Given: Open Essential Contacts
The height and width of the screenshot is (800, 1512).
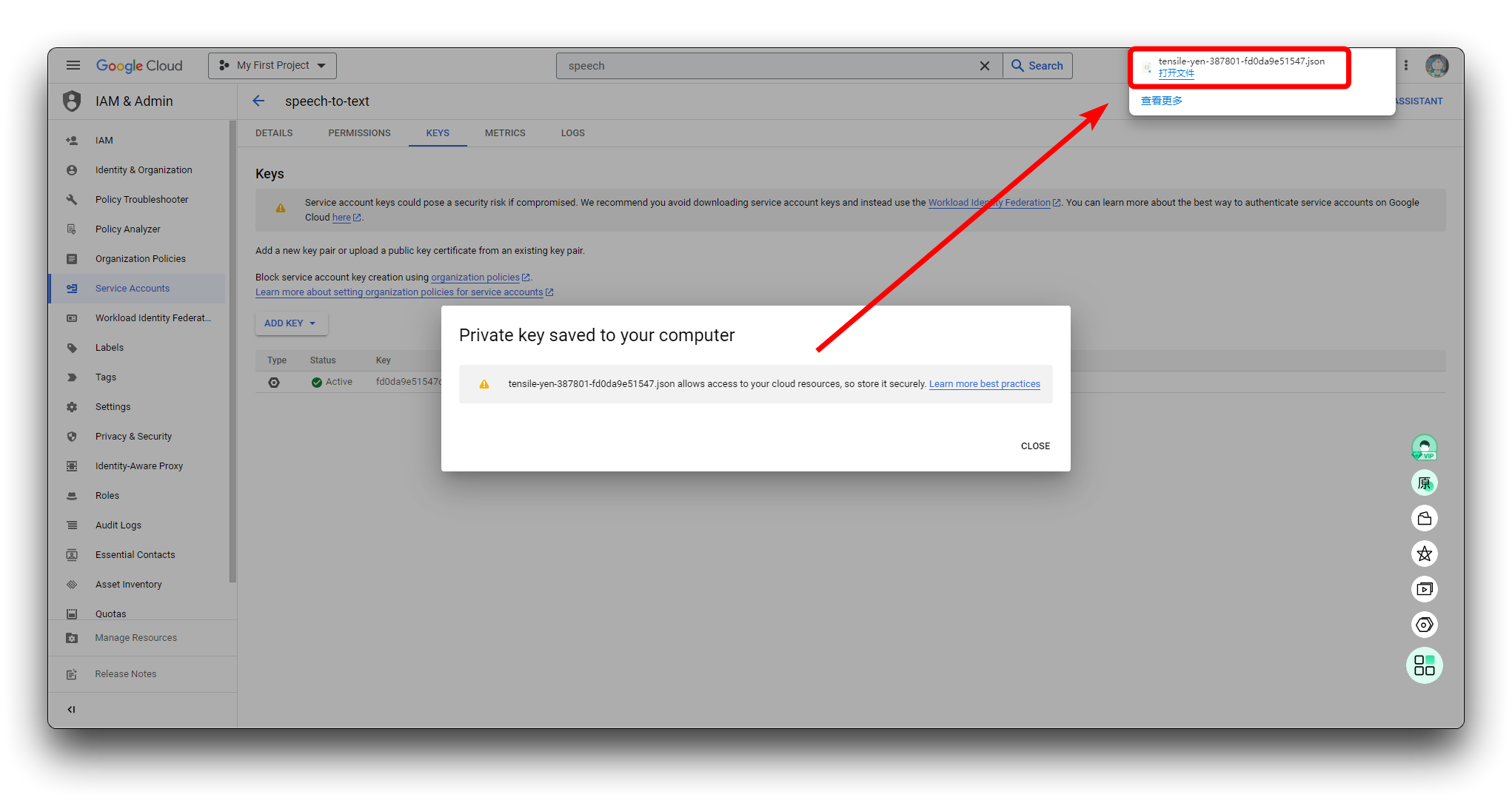Looking at the screenshot, I should coord(138,555).
